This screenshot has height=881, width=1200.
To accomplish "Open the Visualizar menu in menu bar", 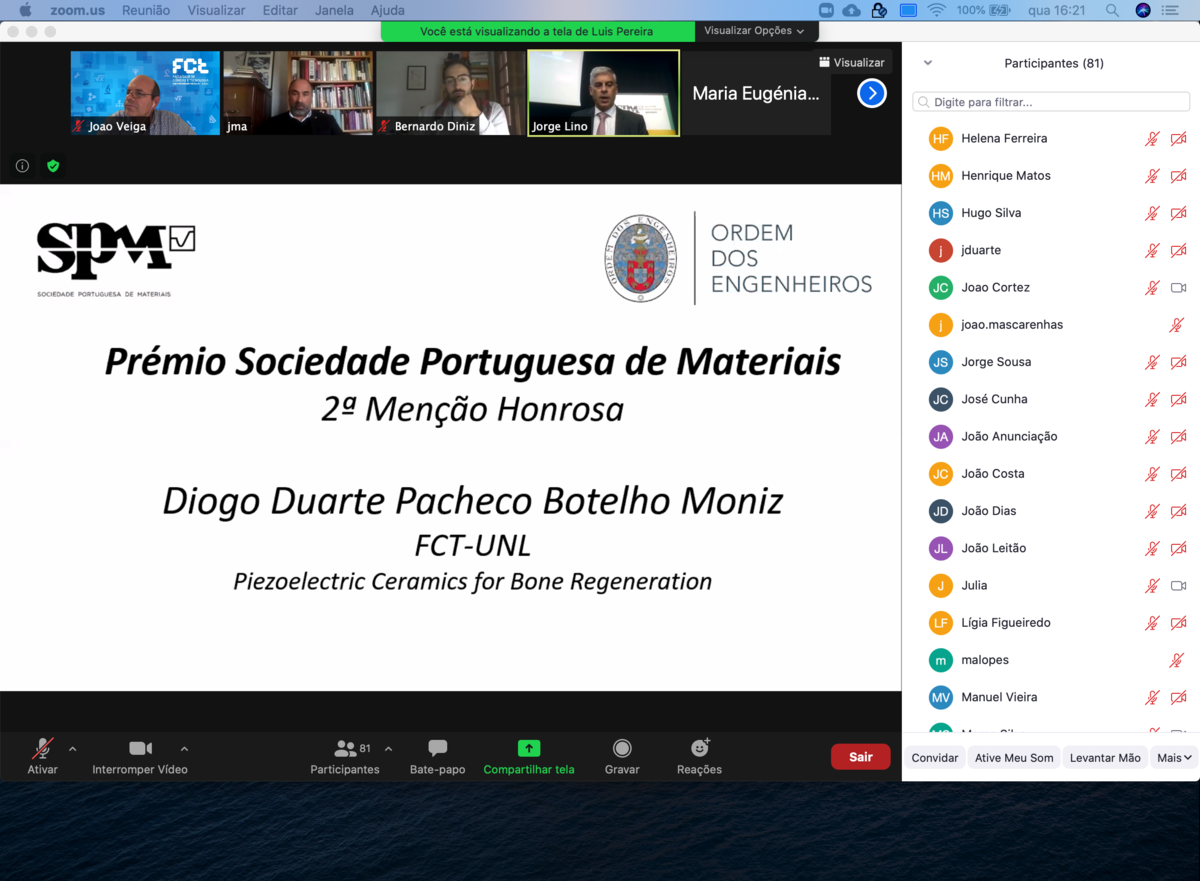I will pos(216,10).
